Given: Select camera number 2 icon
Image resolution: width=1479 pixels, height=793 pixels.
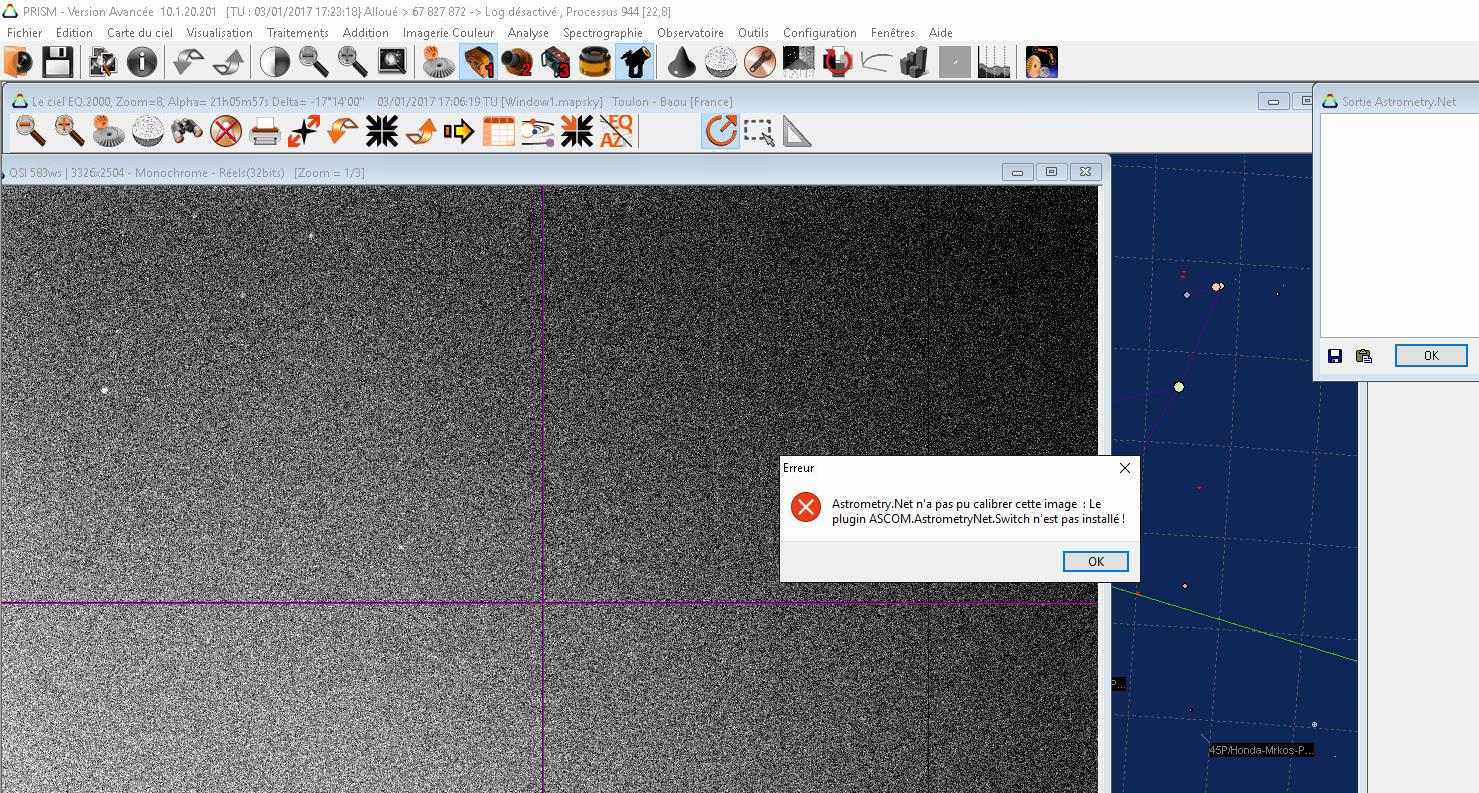Looking at the screenshot, I should (x=517, y=63).
